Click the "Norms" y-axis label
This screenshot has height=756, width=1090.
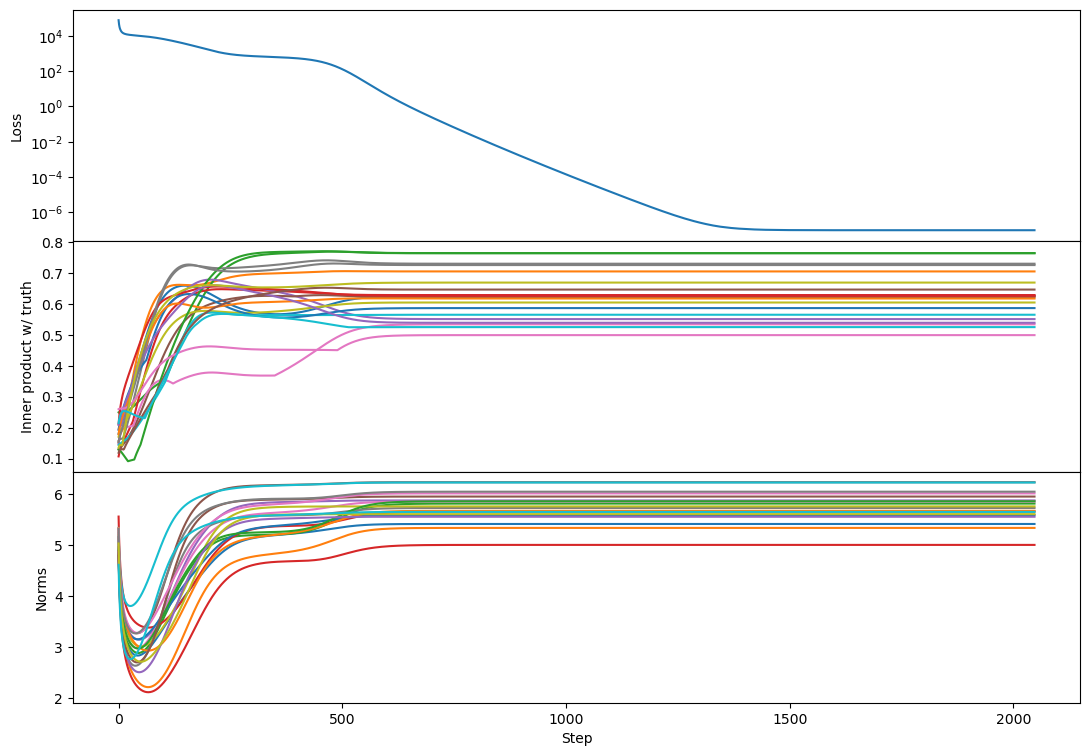41,587
